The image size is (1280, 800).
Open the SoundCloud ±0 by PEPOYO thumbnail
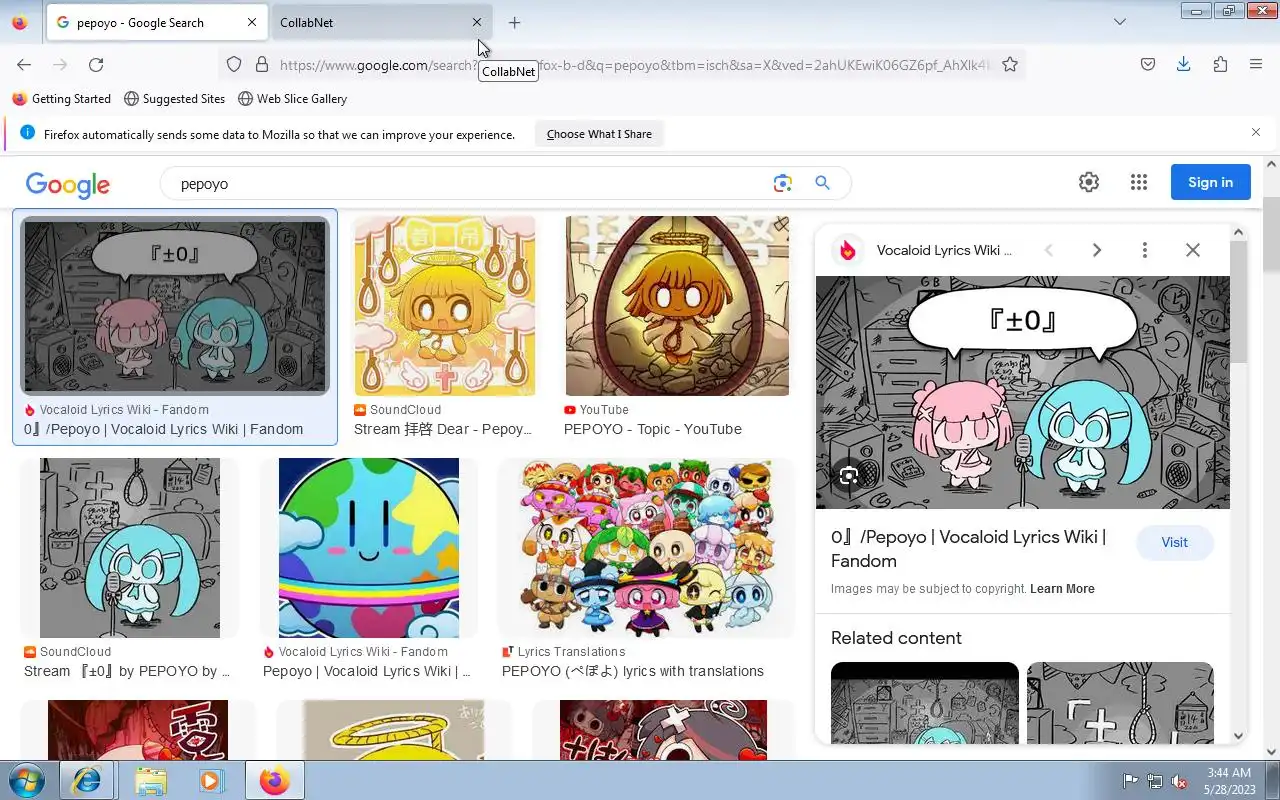[x=130, y=548]
